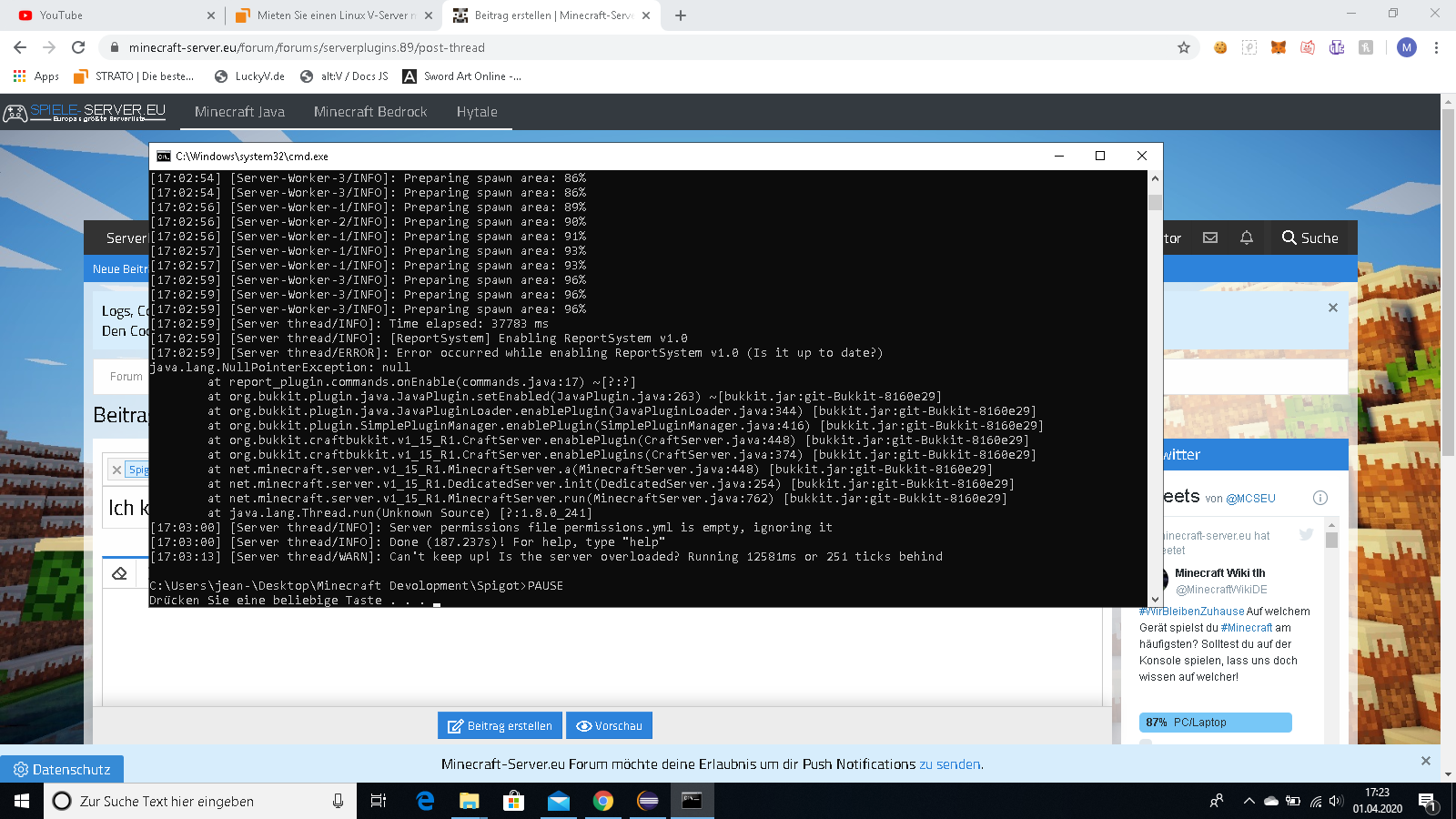Open a new browser tab
1456x819 pixels.
[681, 15]
